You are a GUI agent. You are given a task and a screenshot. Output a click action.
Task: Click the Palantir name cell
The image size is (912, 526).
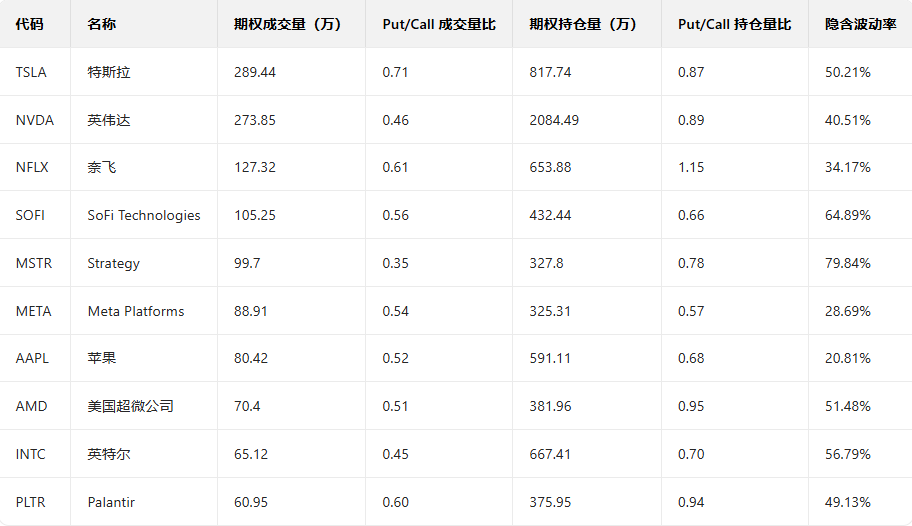111,502
